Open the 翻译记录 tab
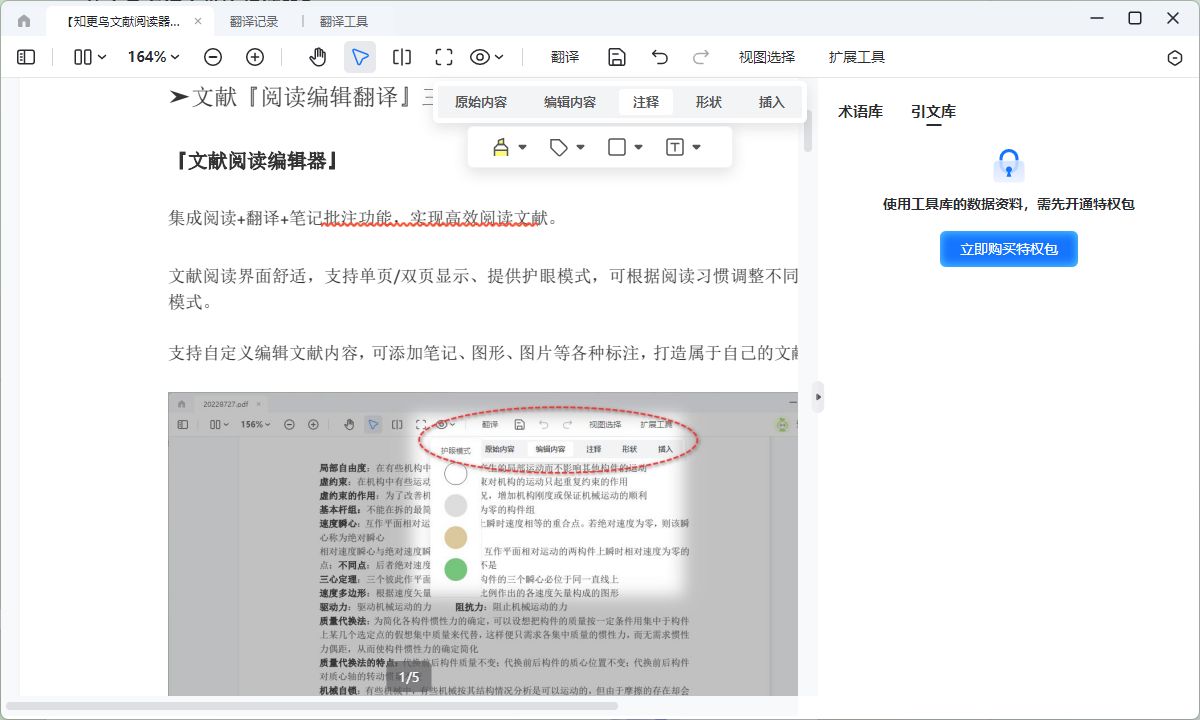1200x720 pixels. 254,21
